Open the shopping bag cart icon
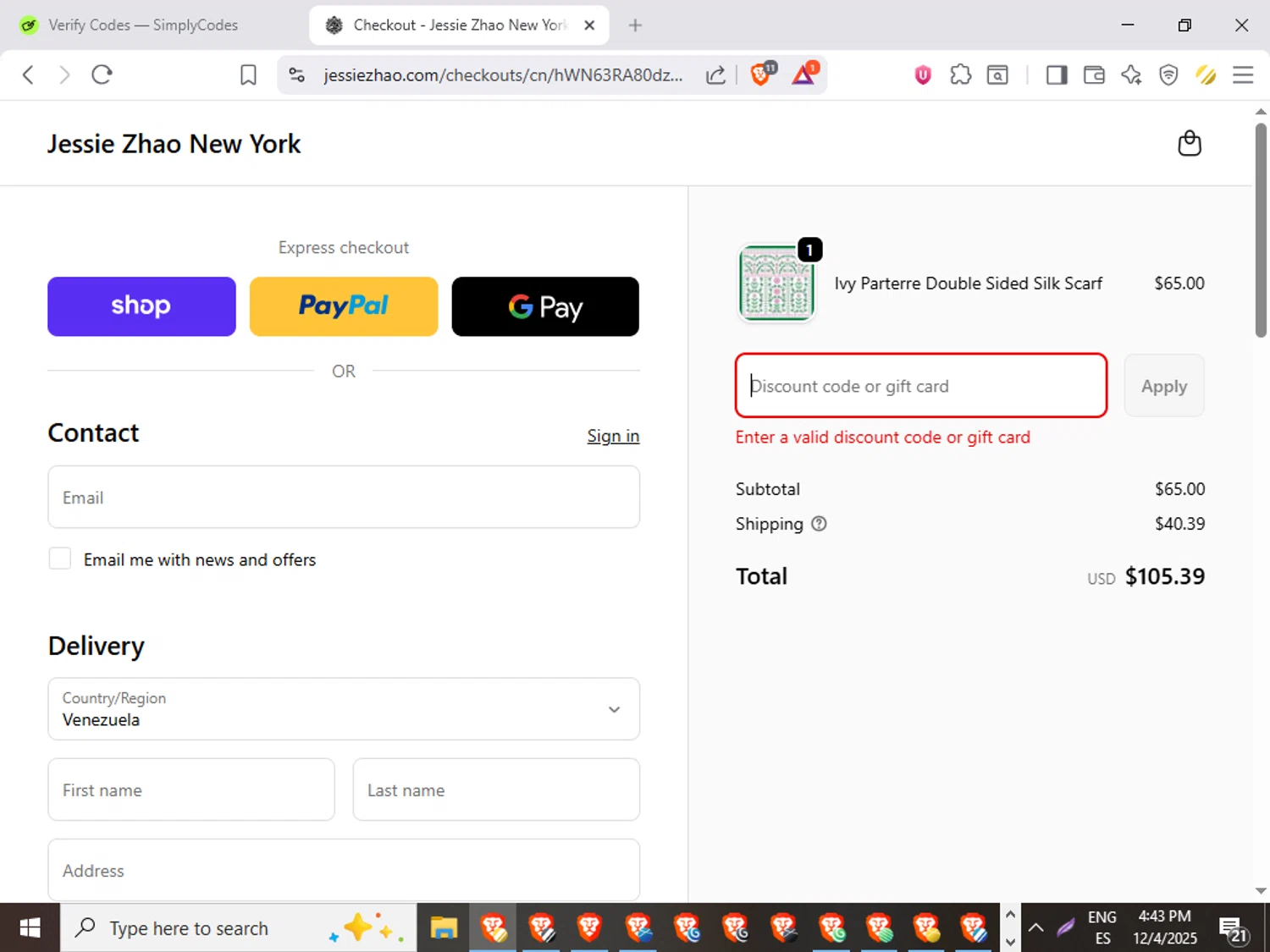The width and height of the screenshot is (1270, 952). point(1190,143)
